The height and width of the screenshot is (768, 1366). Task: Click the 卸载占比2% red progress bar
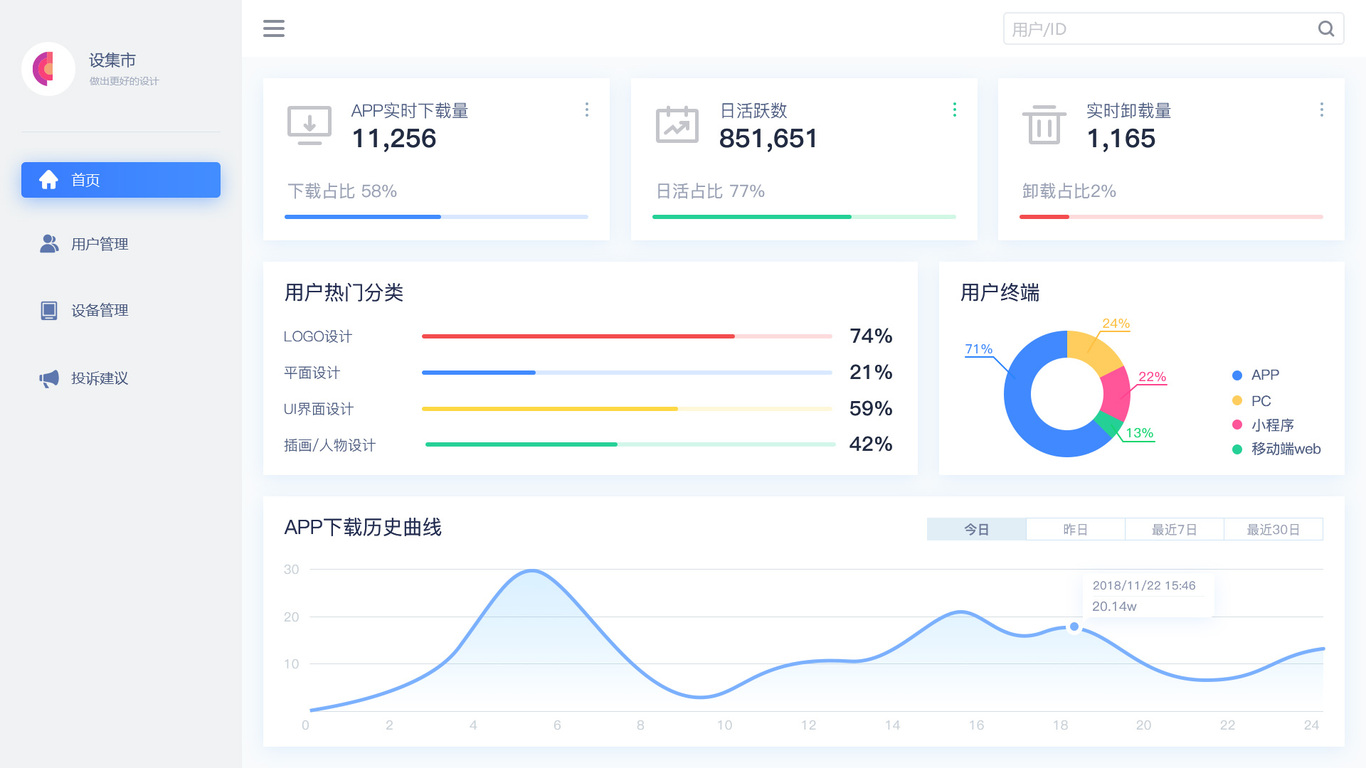(1171, 216)
